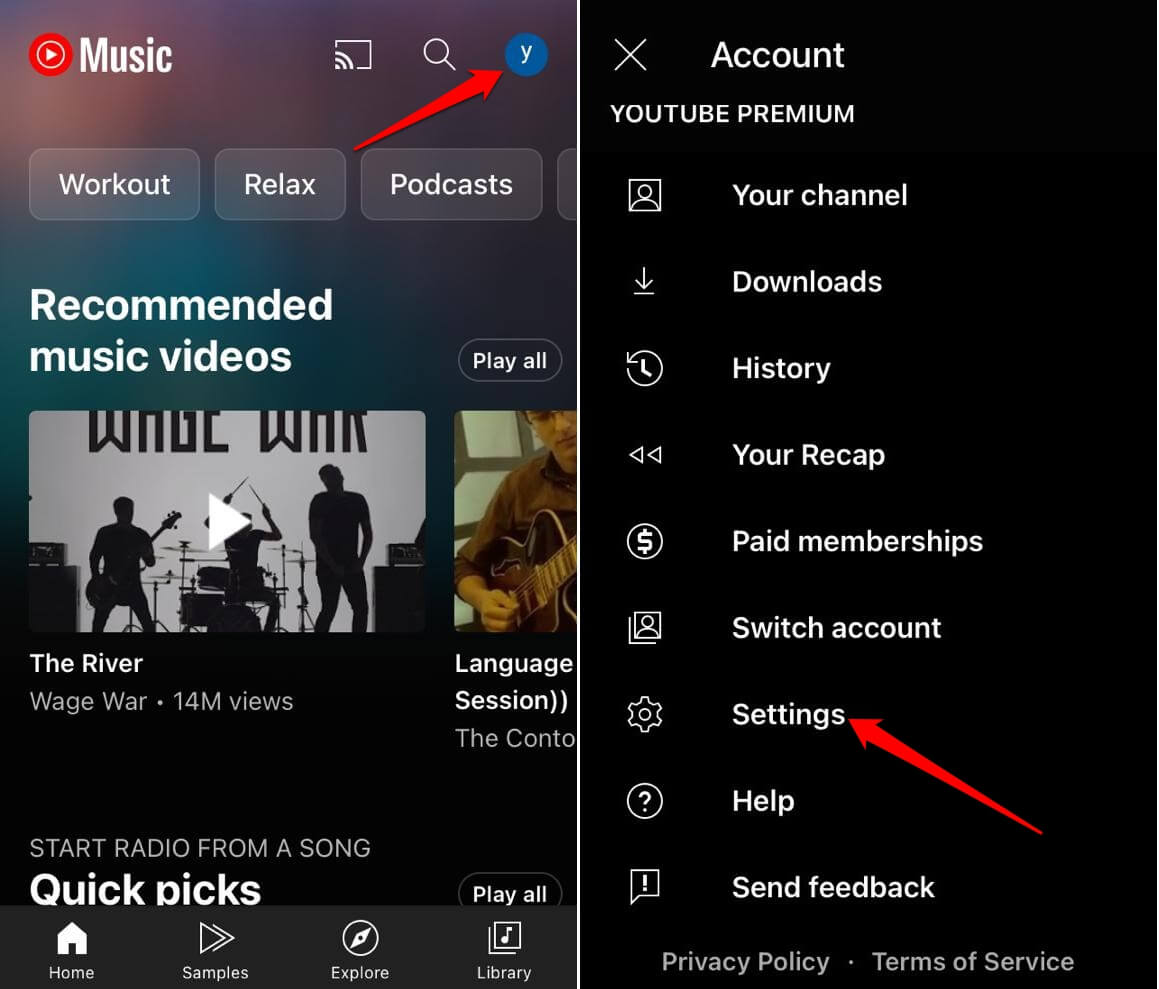Click the Settings gear icon
Viewport: 1159px width, 989px height.
coord(645,714)
